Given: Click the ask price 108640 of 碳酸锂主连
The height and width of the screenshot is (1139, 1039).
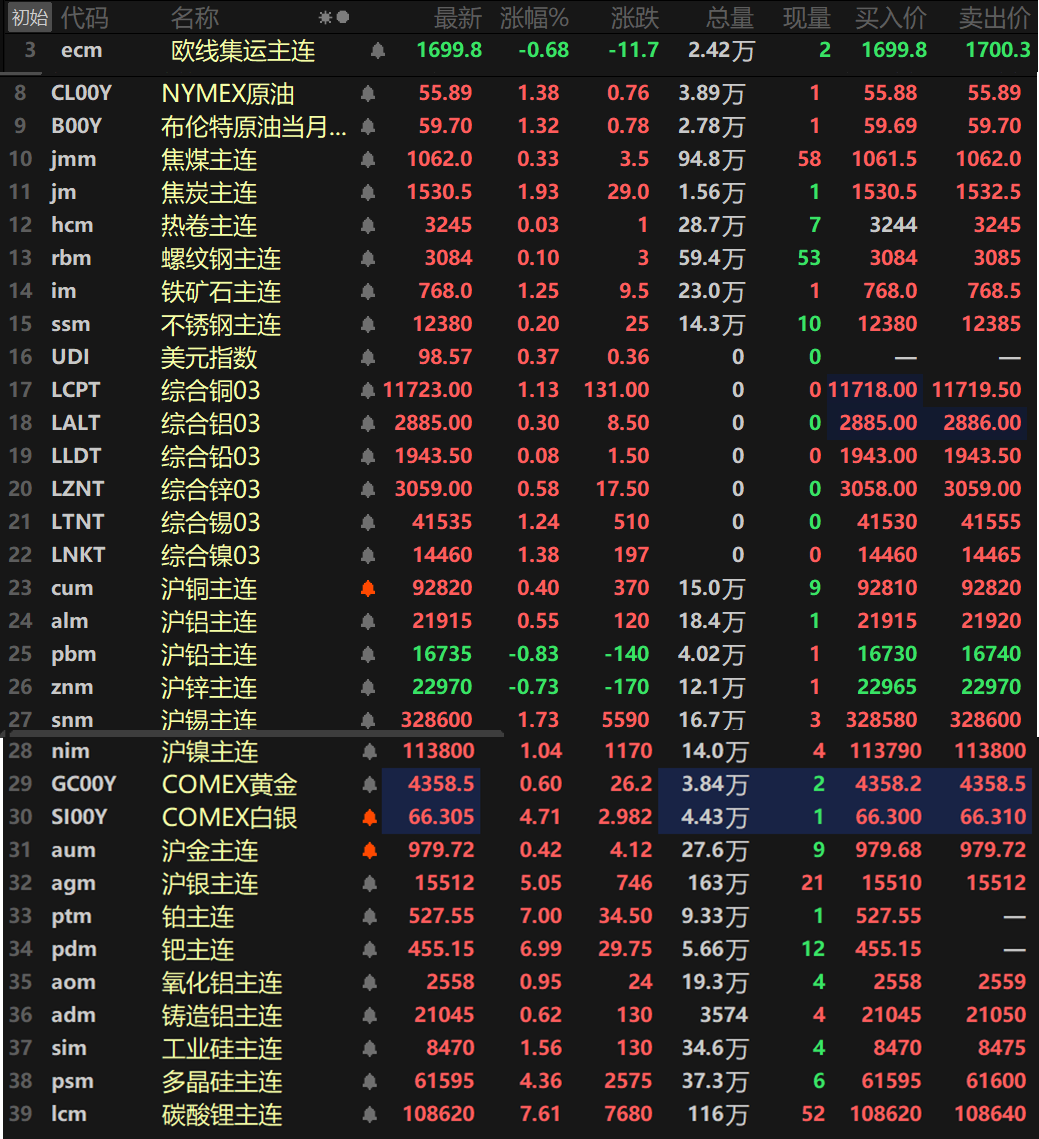Looking at the screenshot, I should pyautogui.click(x=990, y=1114).
